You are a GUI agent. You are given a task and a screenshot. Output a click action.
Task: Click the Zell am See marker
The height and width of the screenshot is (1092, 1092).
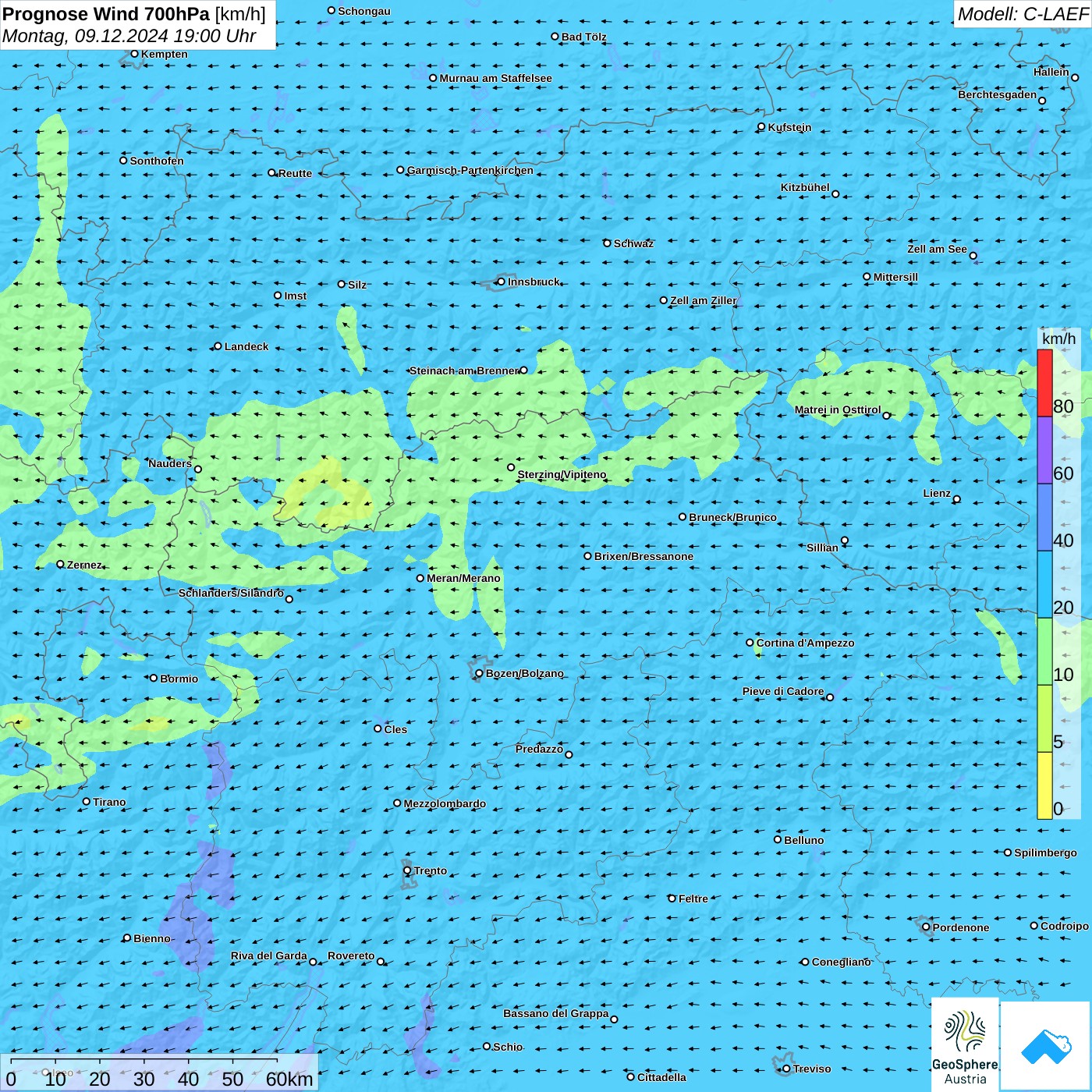[x=973, y=256]
